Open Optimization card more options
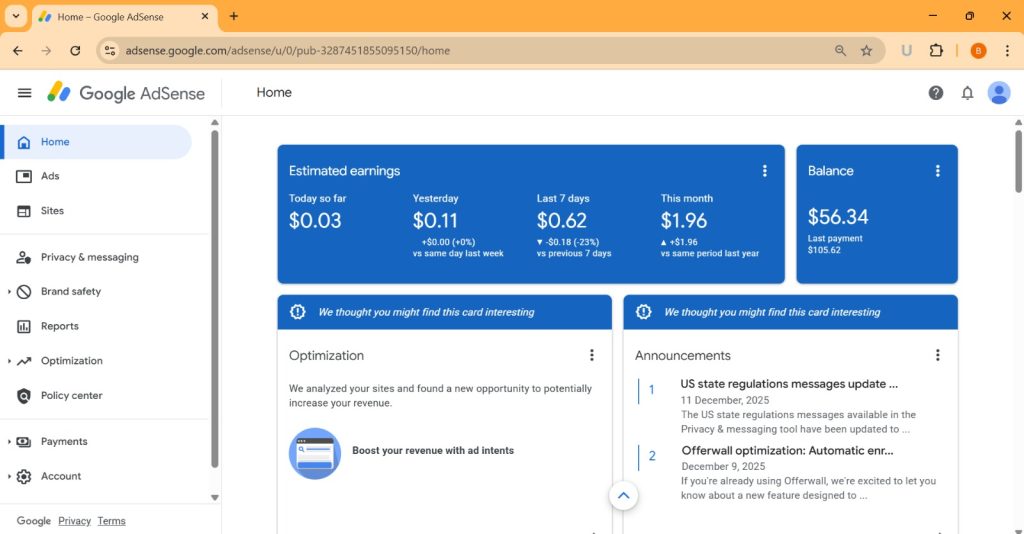The height and width of the screenshot is (534, 1024). tap(591, 355)
